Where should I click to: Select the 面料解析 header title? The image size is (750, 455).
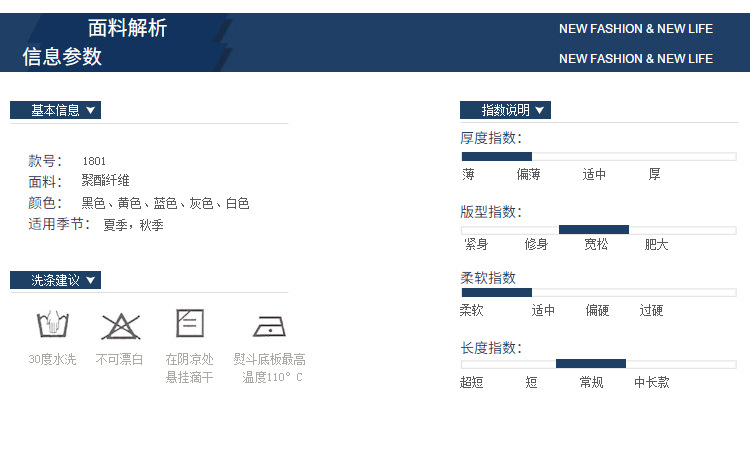127,28
